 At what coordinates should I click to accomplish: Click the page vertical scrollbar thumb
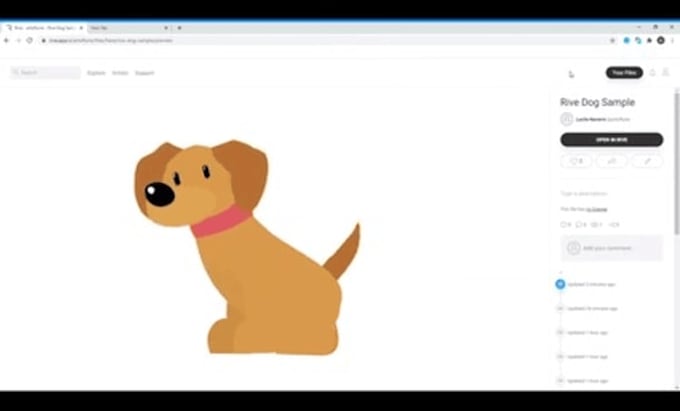coord(676,164)
